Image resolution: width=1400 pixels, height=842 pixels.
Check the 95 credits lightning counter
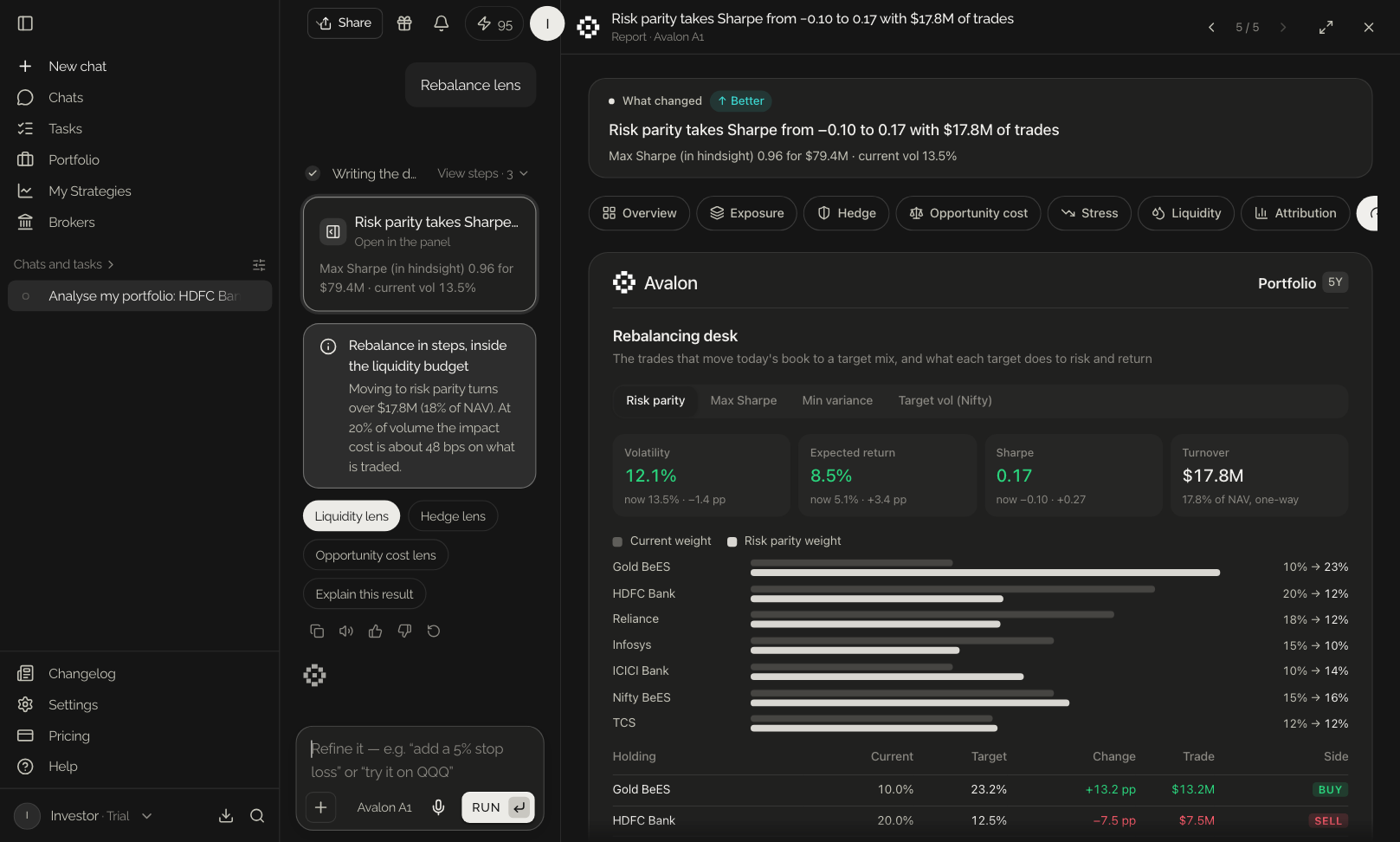[x=494, y=23]
